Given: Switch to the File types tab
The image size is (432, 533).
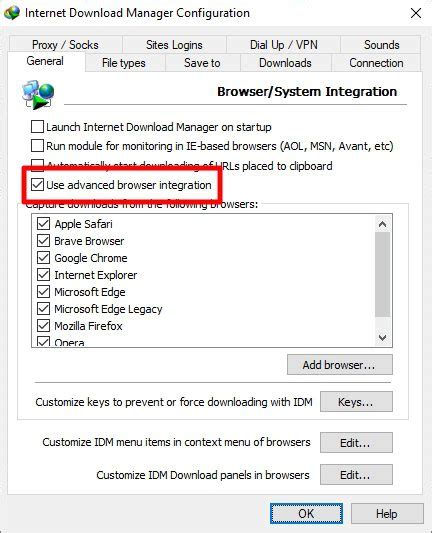Looking at the screenshot, I should pos(124,63).
